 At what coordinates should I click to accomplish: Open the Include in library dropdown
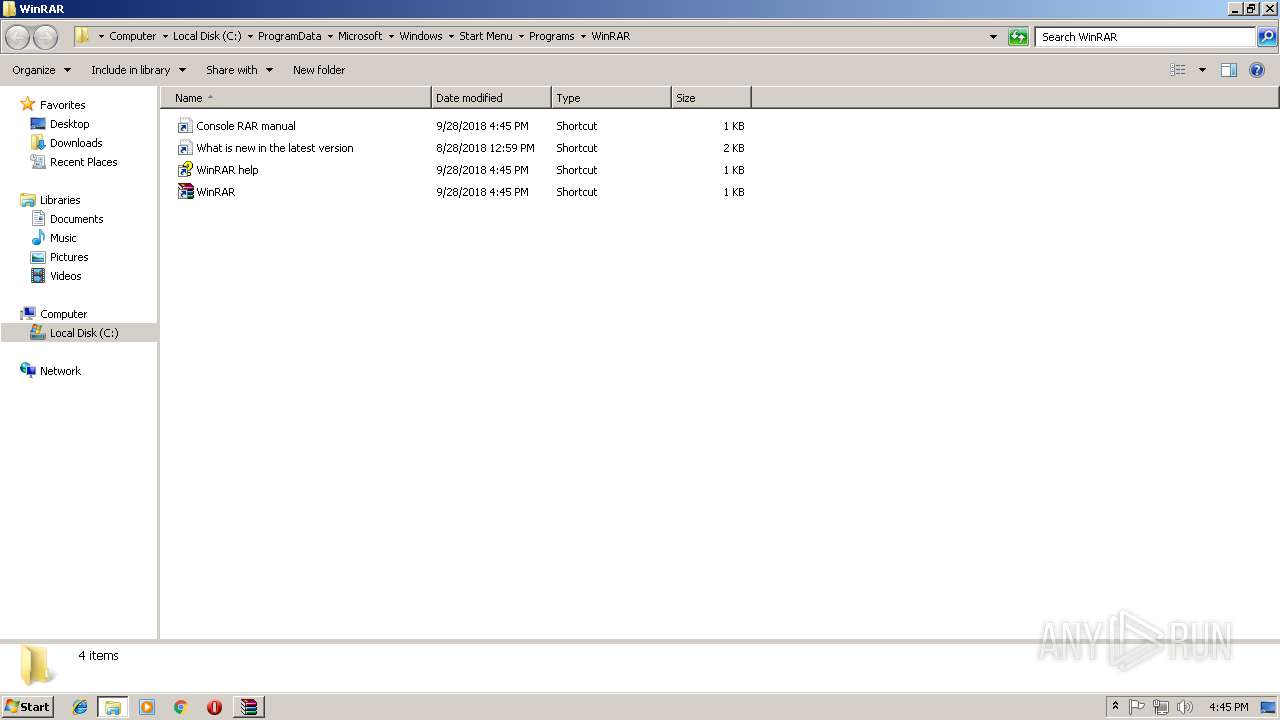138,70
